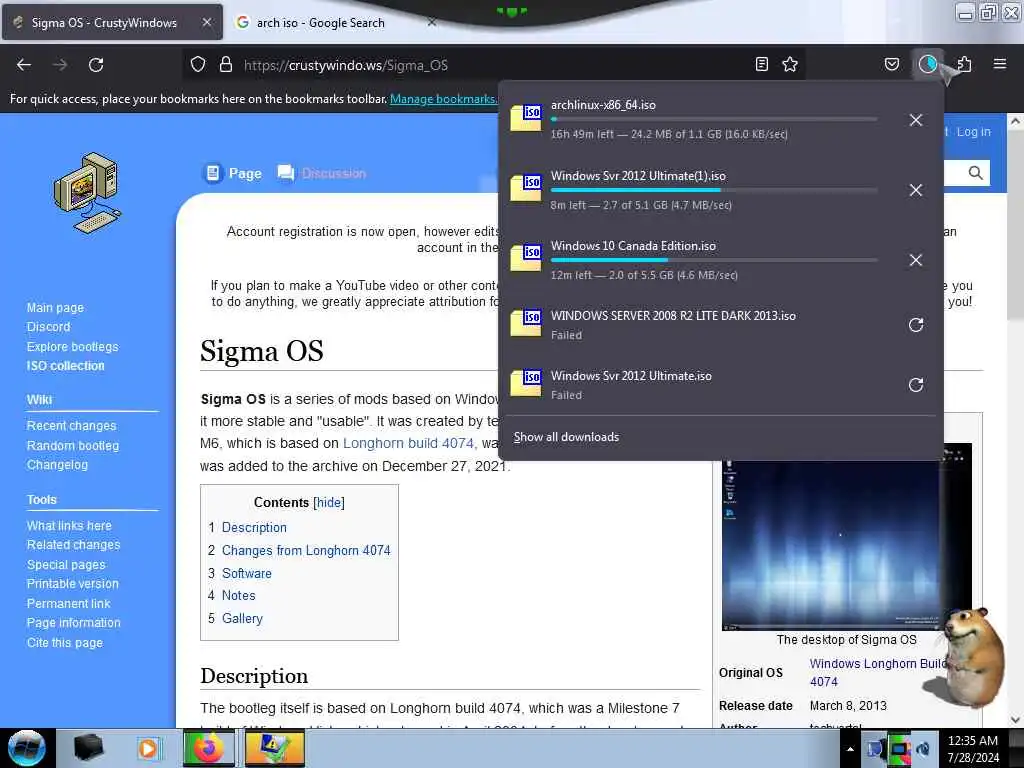
Task: Cancel Windows Svr 2012 Ultimate(1).iso download
Action: tap(916, 190)
